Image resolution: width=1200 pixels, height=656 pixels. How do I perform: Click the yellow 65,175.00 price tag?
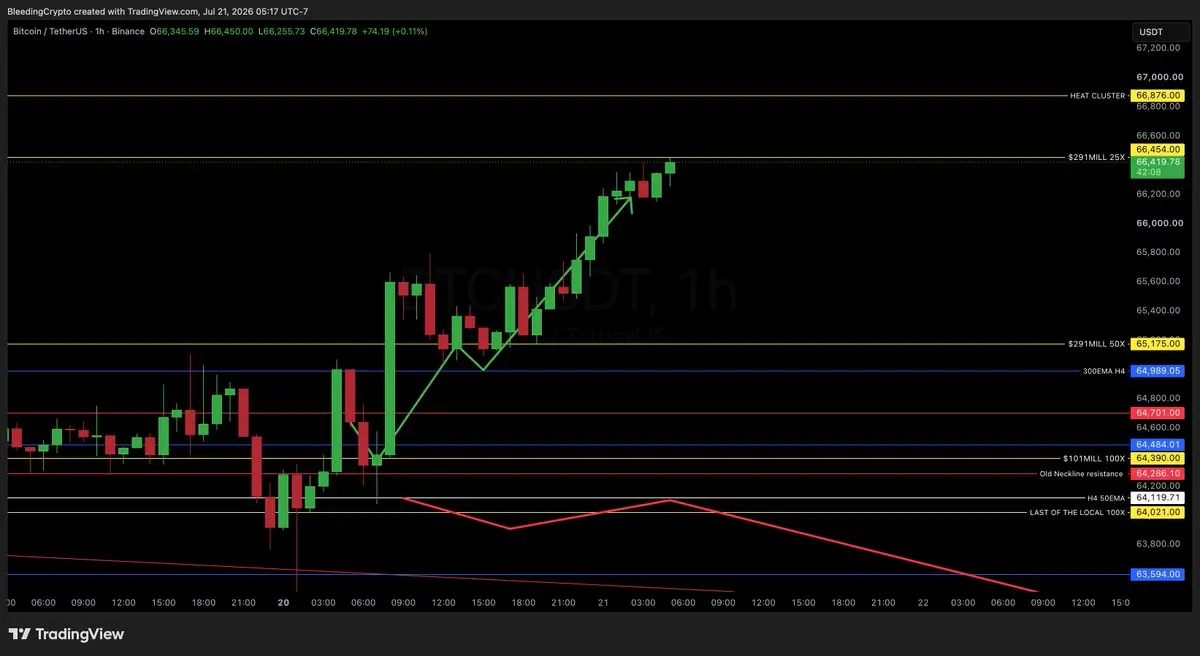tap(1159, 344)
